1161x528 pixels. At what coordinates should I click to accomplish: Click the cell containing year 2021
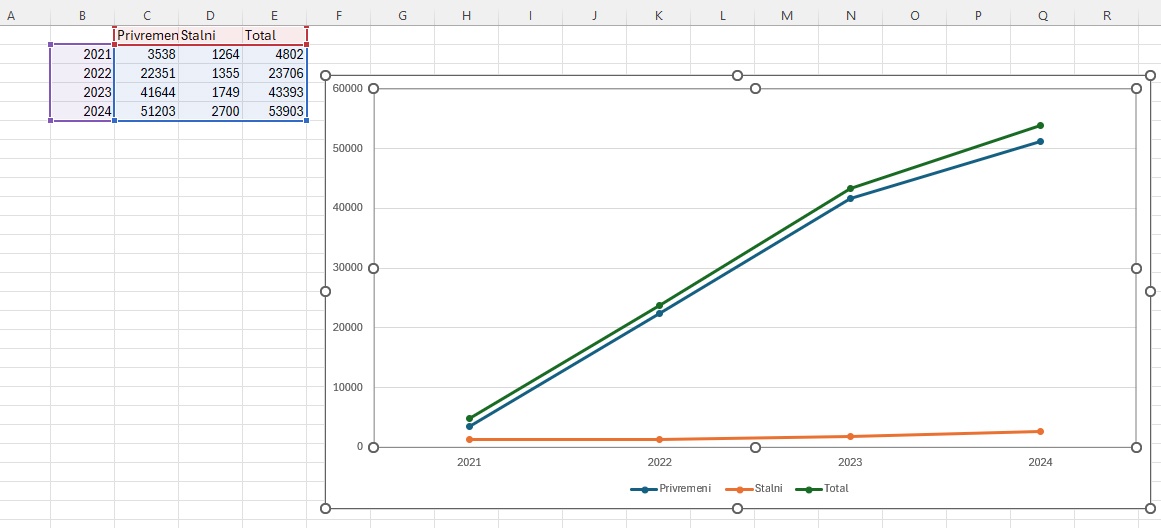coord(82,53)
